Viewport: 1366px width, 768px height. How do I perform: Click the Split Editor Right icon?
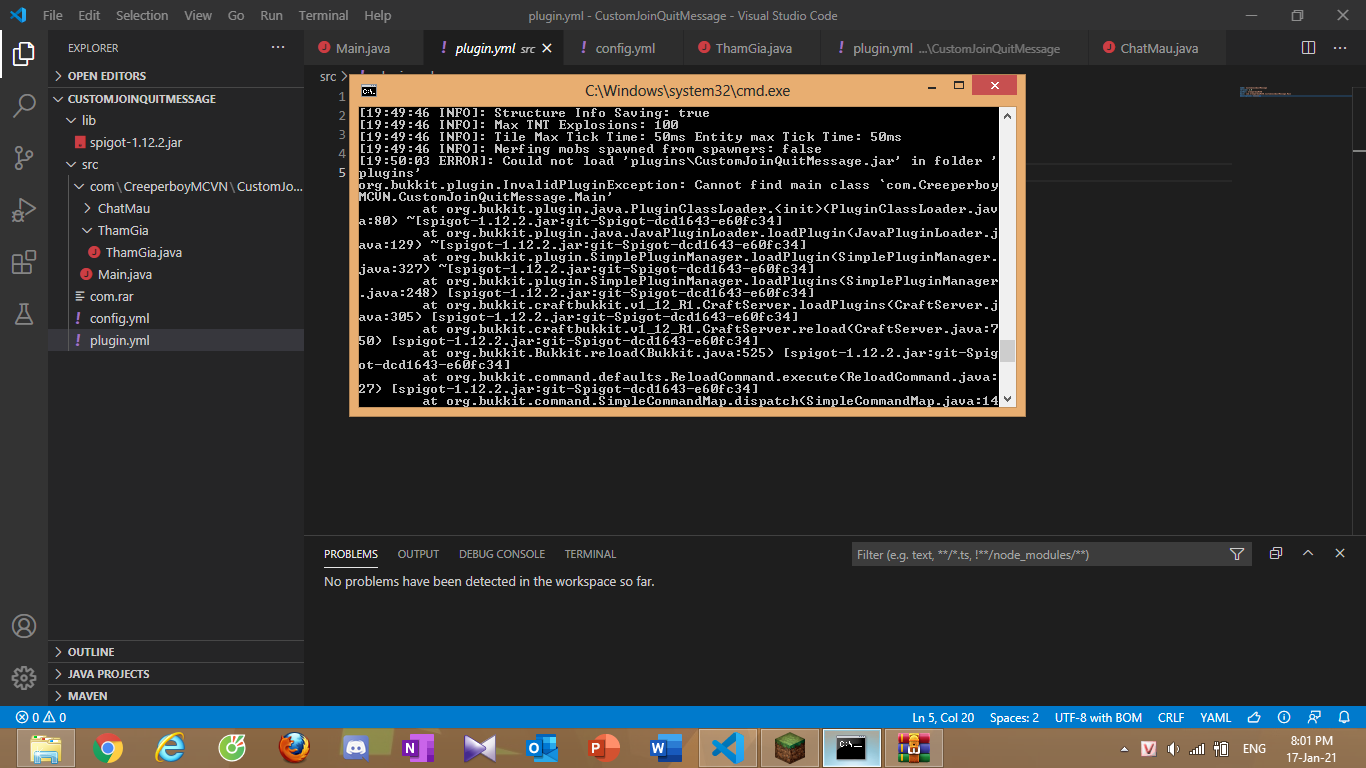coord(1308,48)
